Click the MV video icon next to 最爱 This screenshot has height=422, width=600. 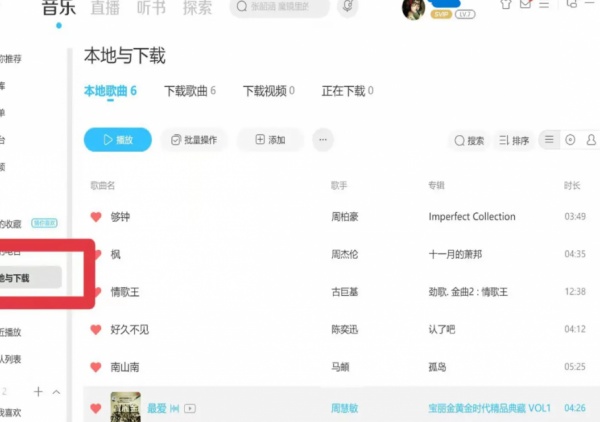tap(190, 408)
